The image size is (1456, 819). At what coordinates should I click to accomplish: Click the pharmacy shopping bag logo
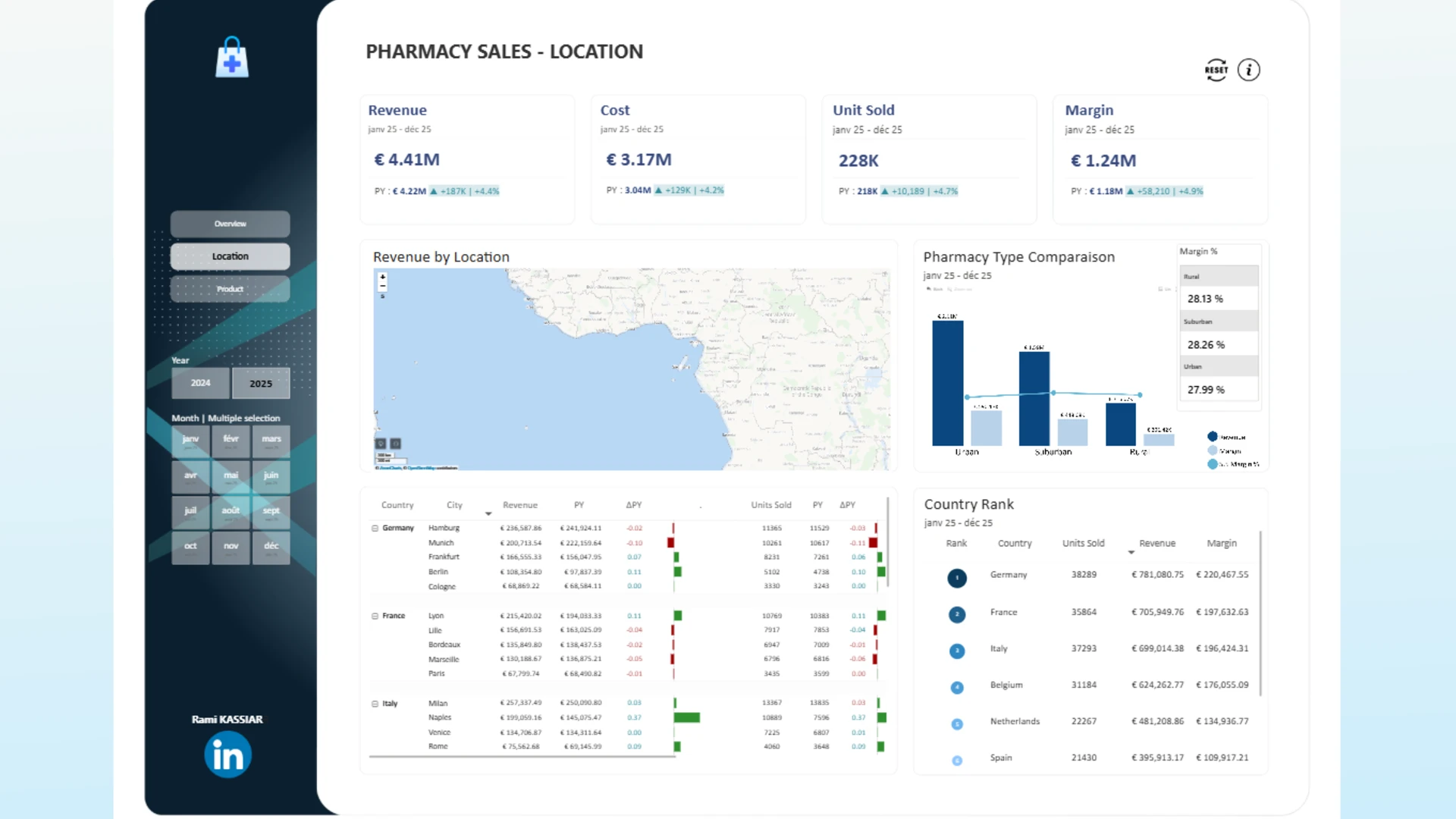[232, 57]
